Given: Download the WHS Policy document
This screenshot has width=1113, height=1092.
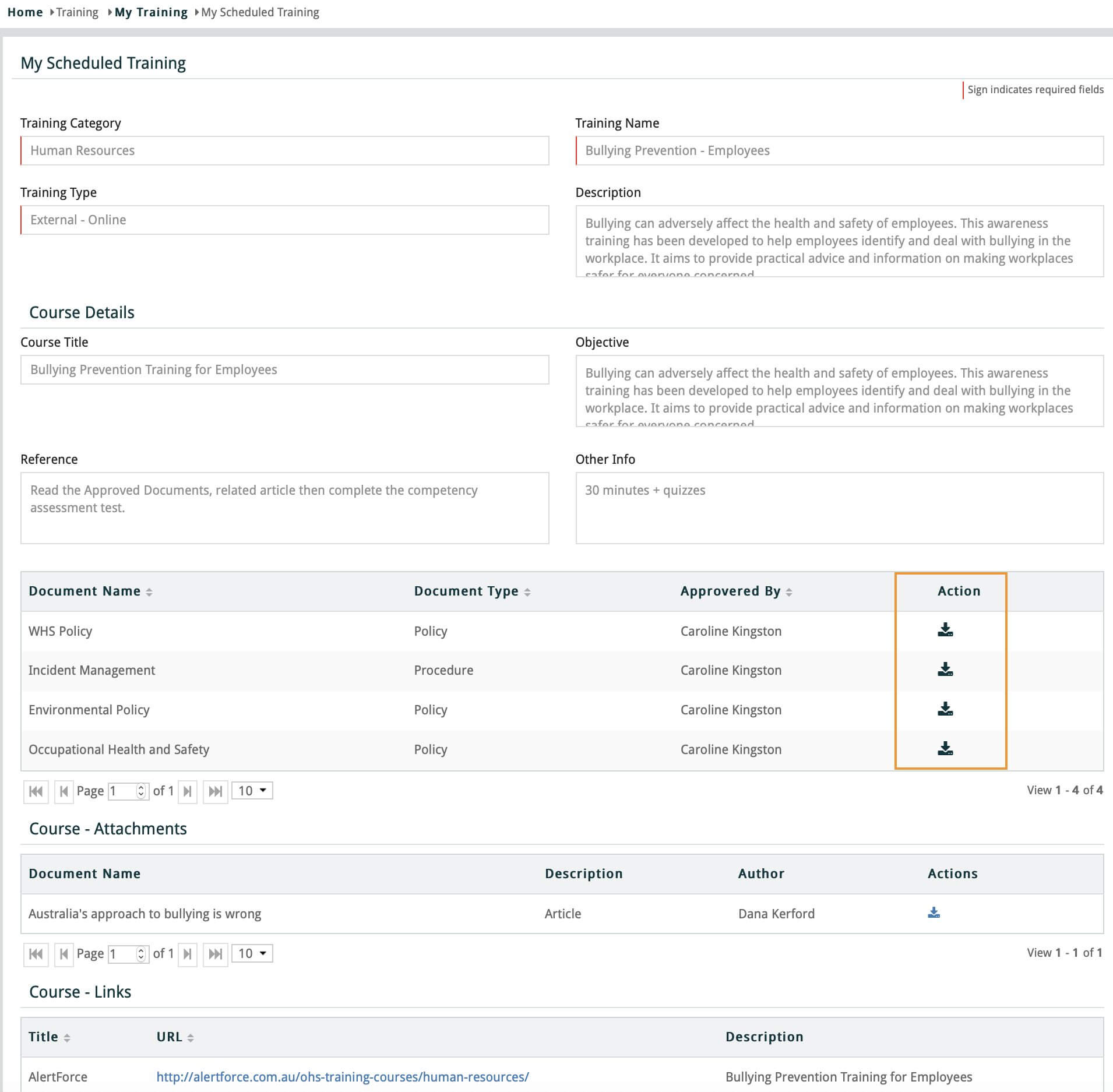Looking at the screenshot, I should coord(945,630).
